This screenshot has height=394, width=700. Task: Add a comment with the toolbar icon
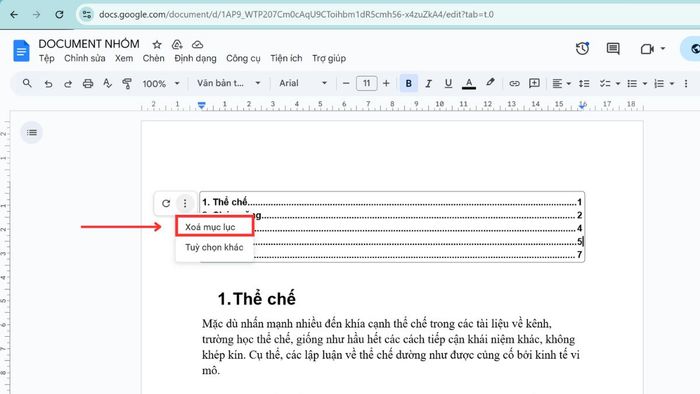534,83
